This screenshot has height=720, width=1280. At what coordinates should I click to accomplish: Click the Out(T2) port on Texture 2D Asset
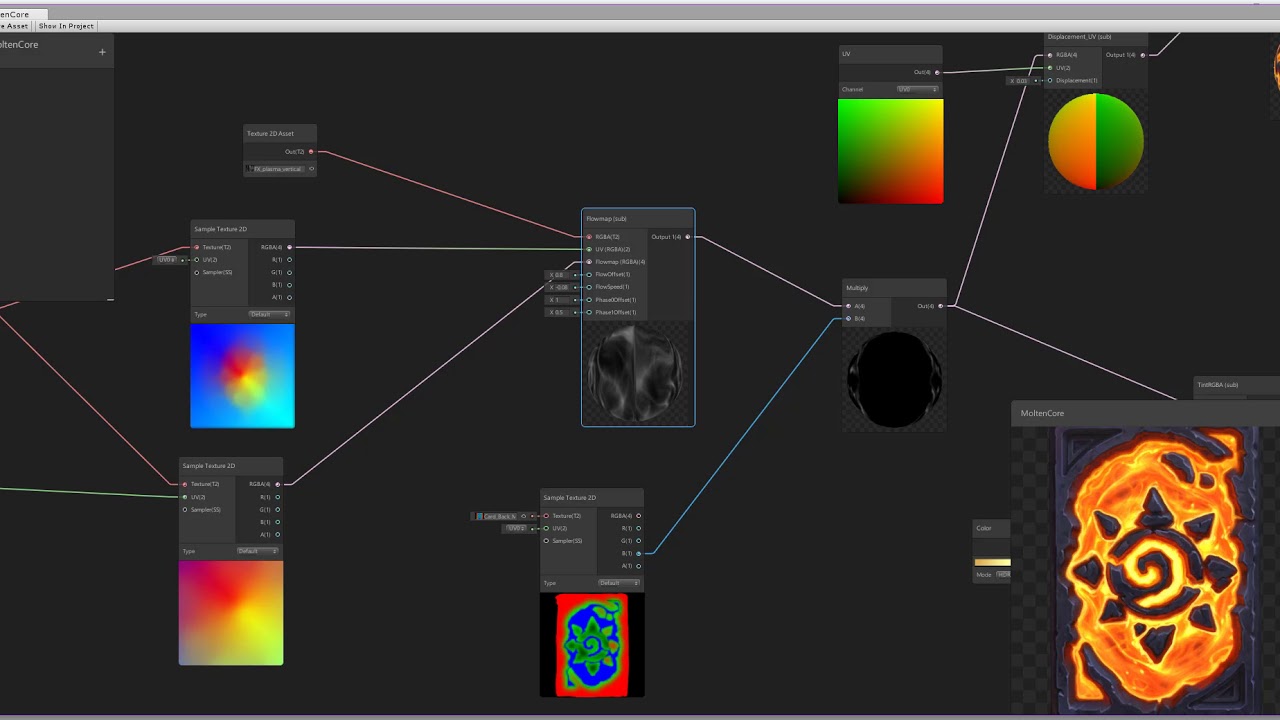coord(311,152)
